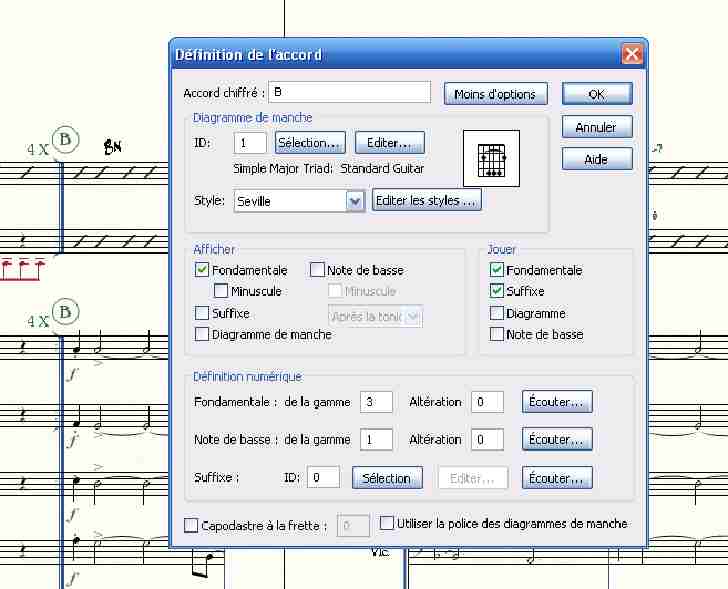The image size is (728, 589).
Task: Open the Style dropdown showing Seville
Action: pyautogui.click(x=354, y=201)
